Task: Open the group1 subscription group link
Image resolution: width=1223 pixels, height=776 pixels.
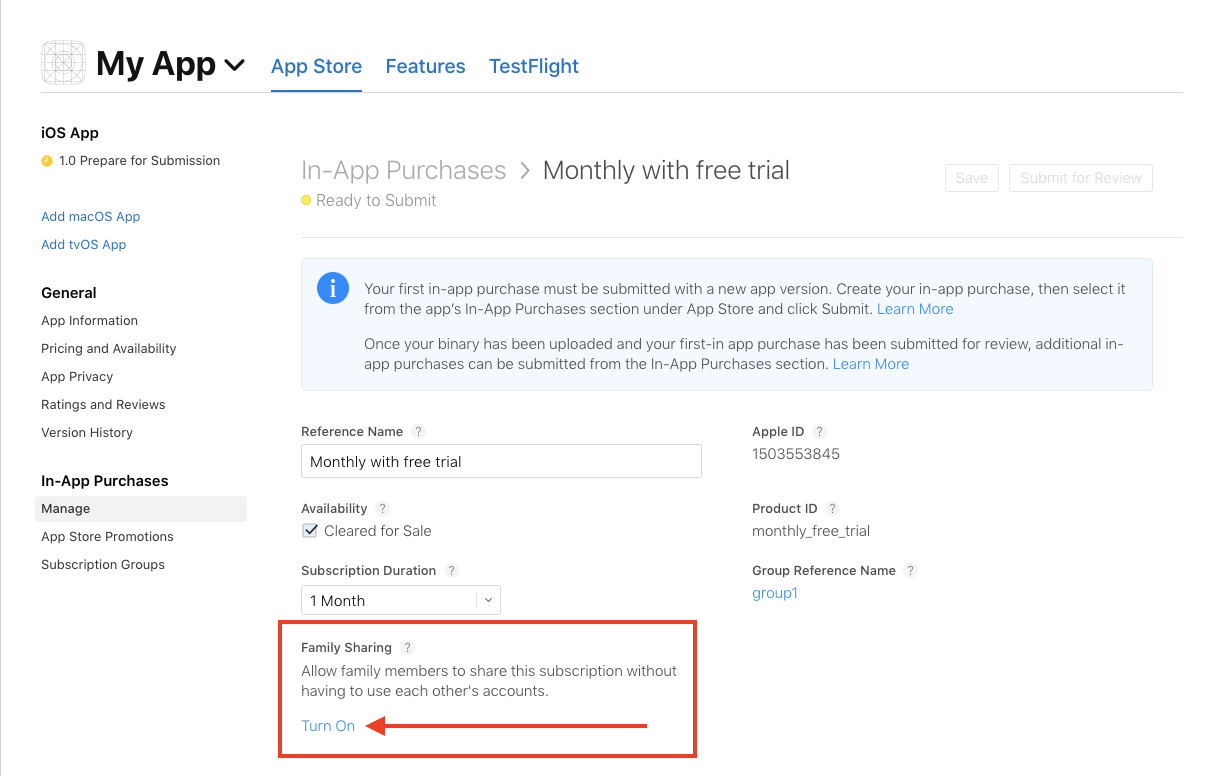Action: (775, 592)
